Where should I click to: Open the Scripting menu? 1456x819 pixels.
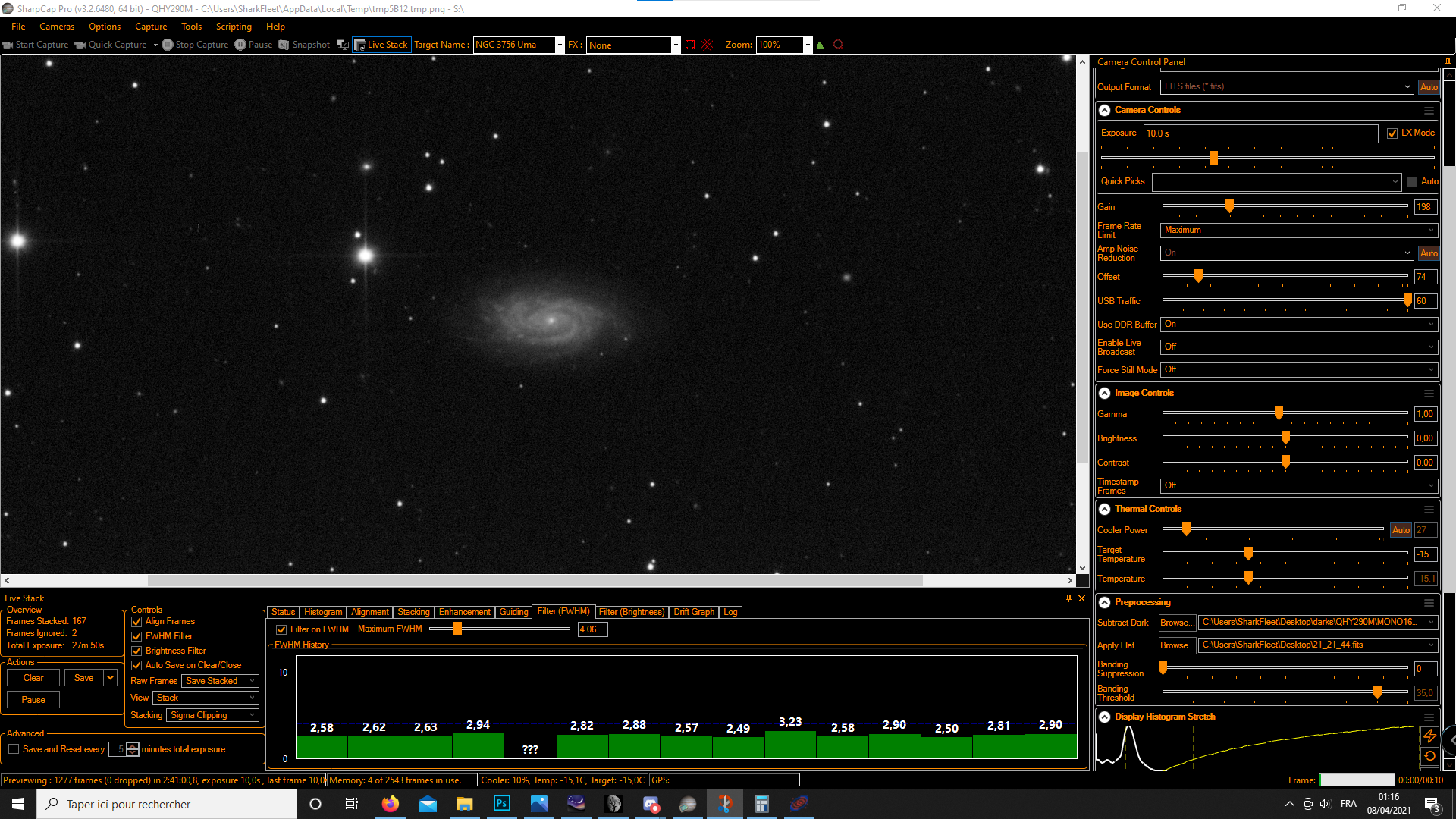click(234, 27)
